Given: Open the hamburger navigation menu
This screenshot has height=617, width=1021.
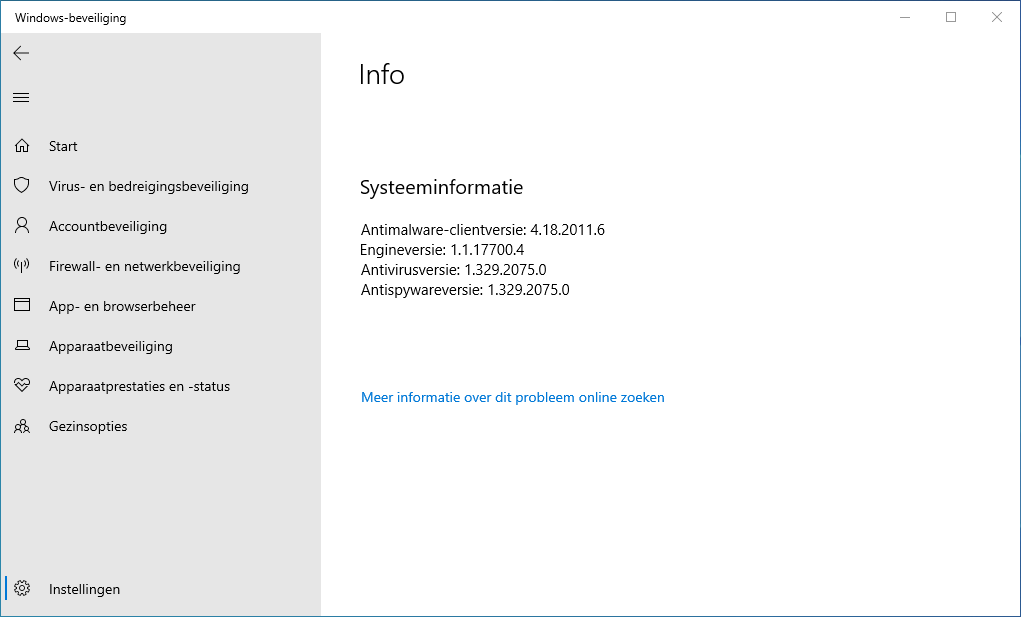Looking at the screenshot, I should [21, 97].
